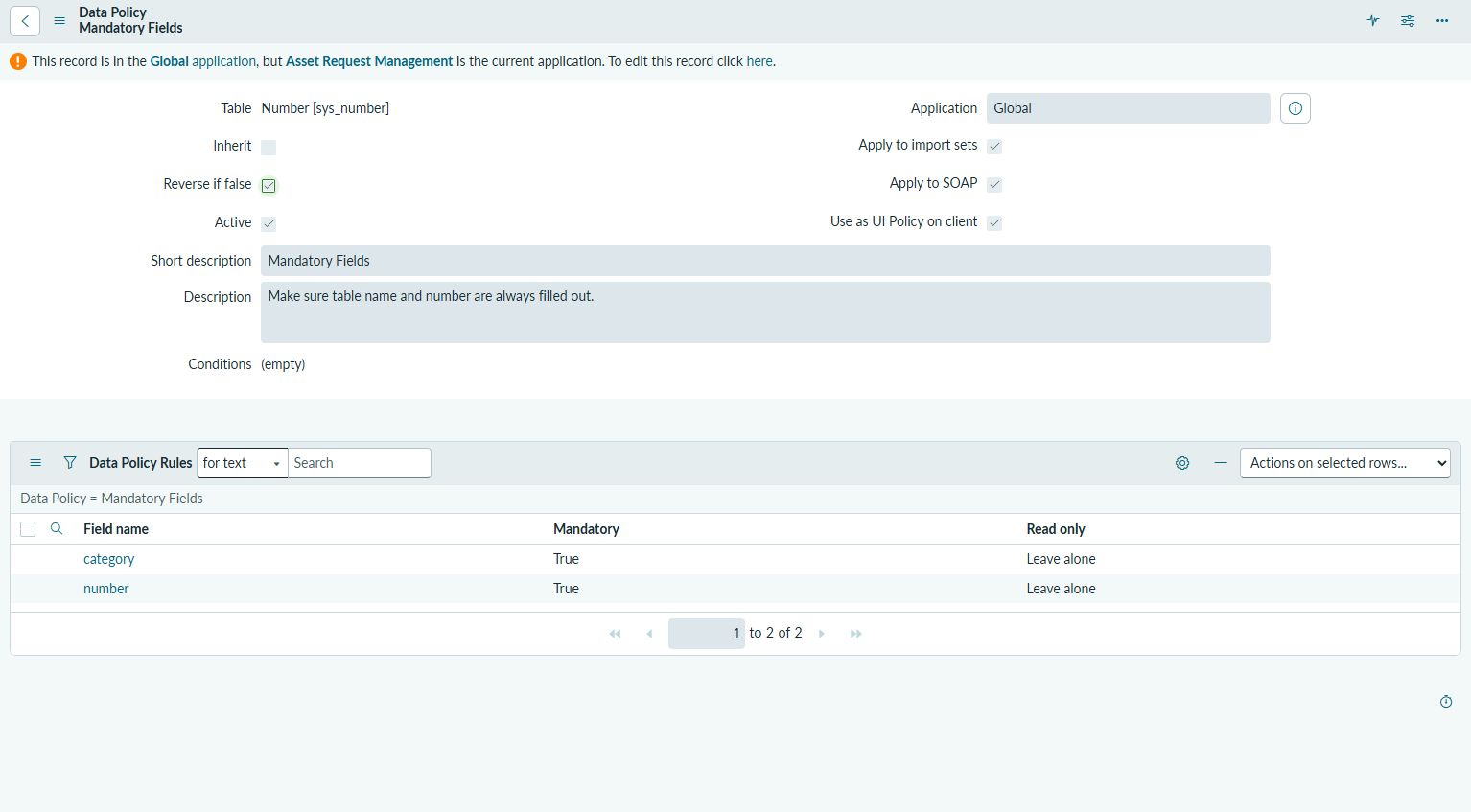Screen dimensions: 1471x812
Task: Toggle the list filter funnel icon
Action: coord(70,463)
